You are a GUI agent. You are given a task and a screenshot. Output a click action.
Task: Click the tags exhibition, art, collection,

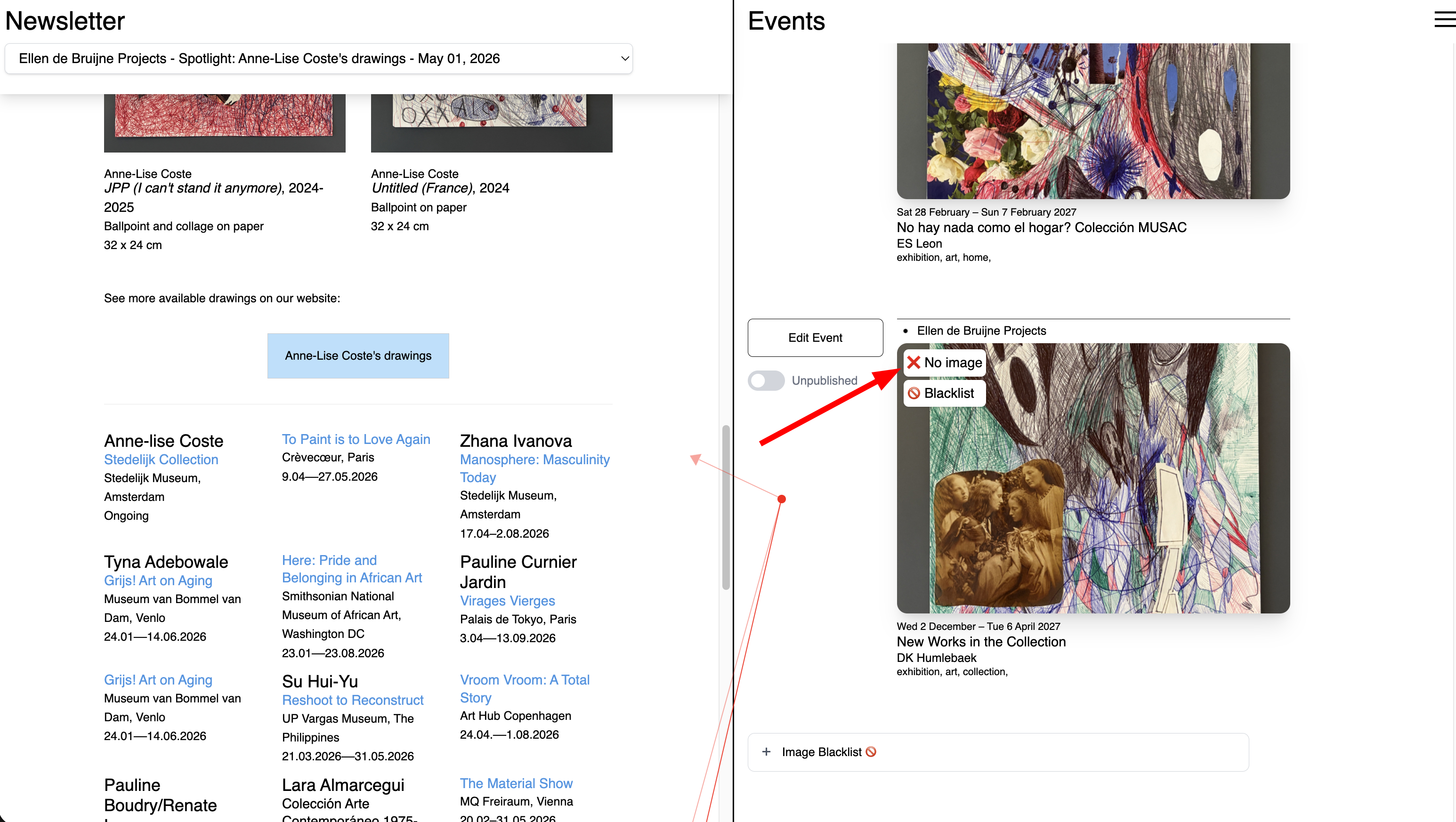[953, 672]
